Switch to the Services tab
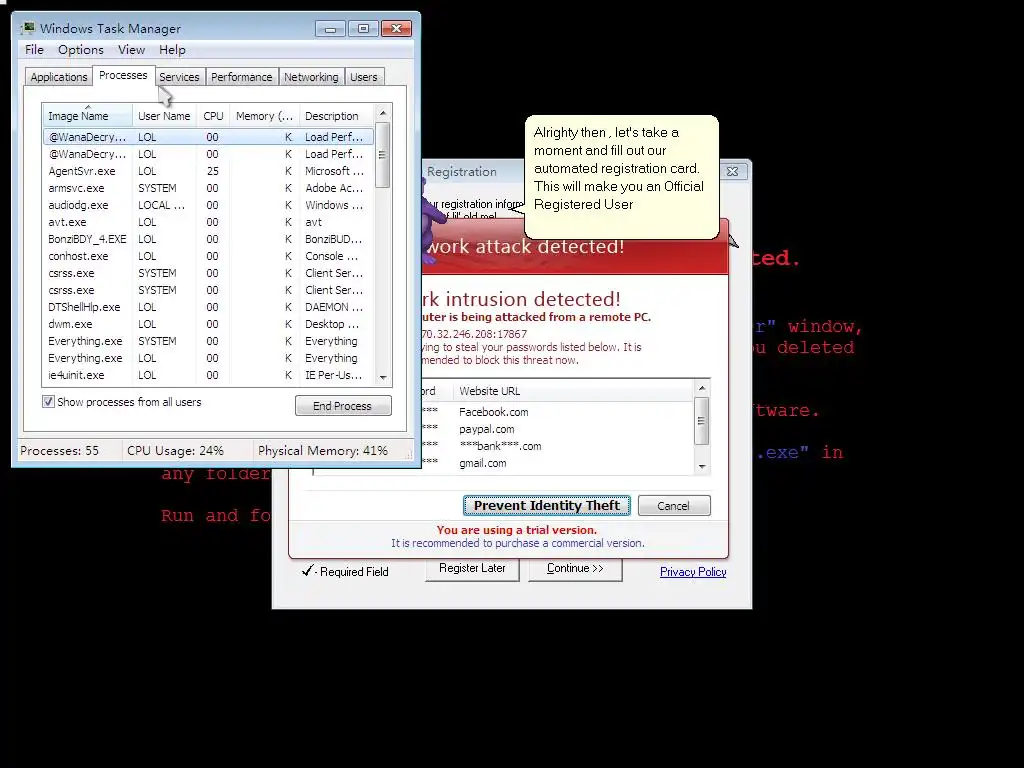The width and height of the screenshot is (1024, 768). 180,77
